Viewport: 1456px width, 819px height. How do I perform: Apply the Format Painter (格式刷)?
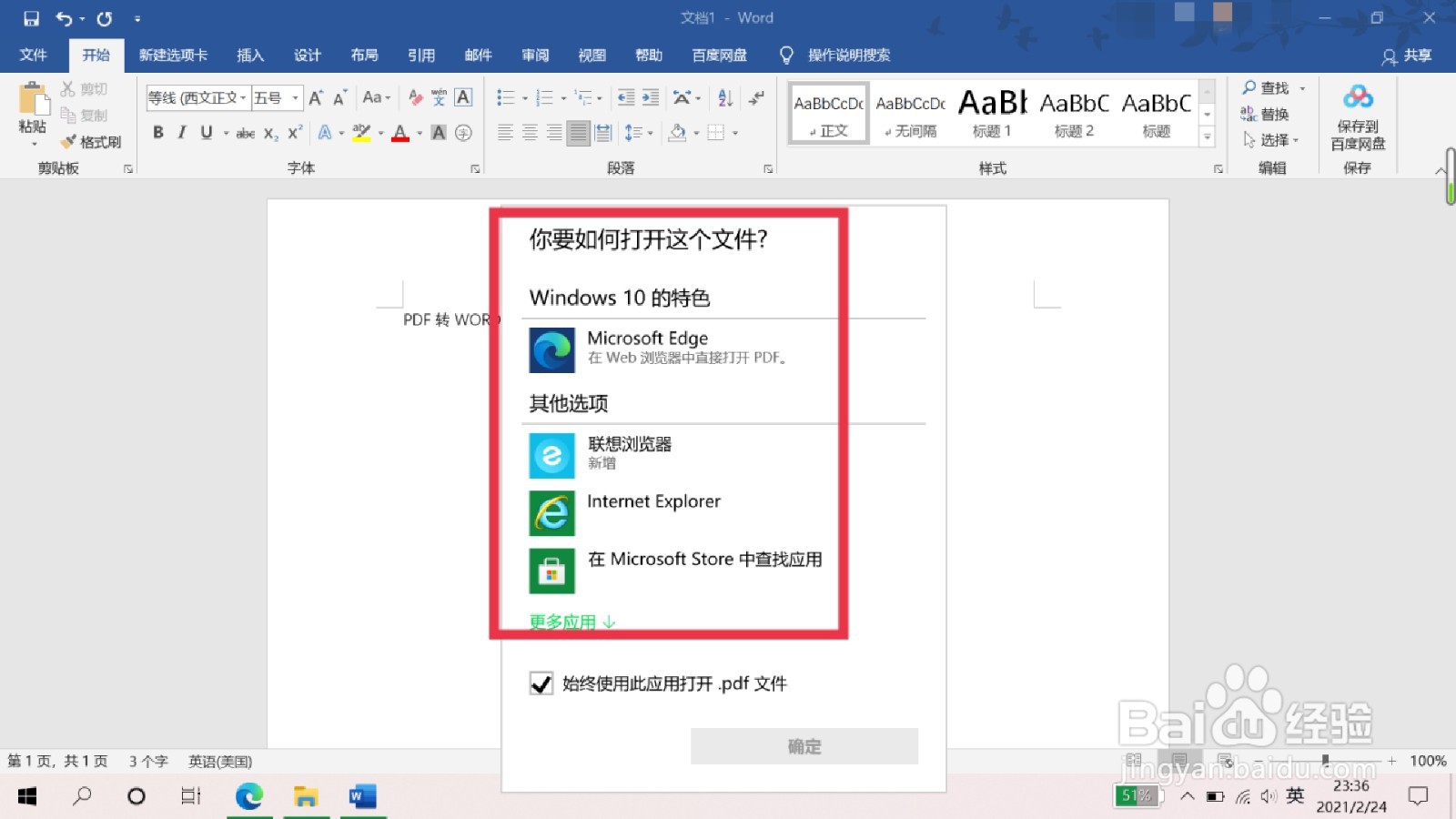[x=91, y=142]
